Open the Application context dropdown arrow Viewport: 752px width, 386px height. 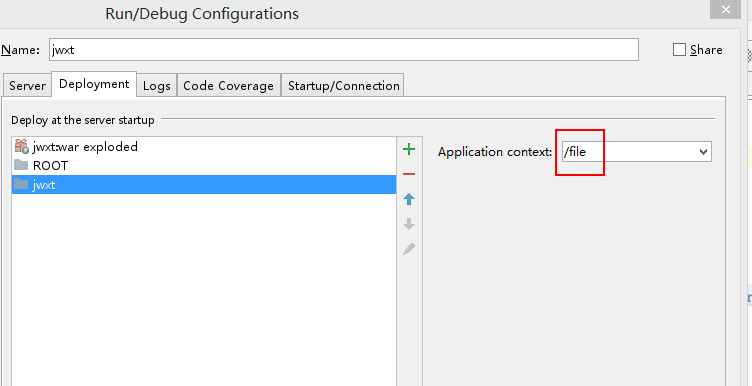(x=704, y=152)
